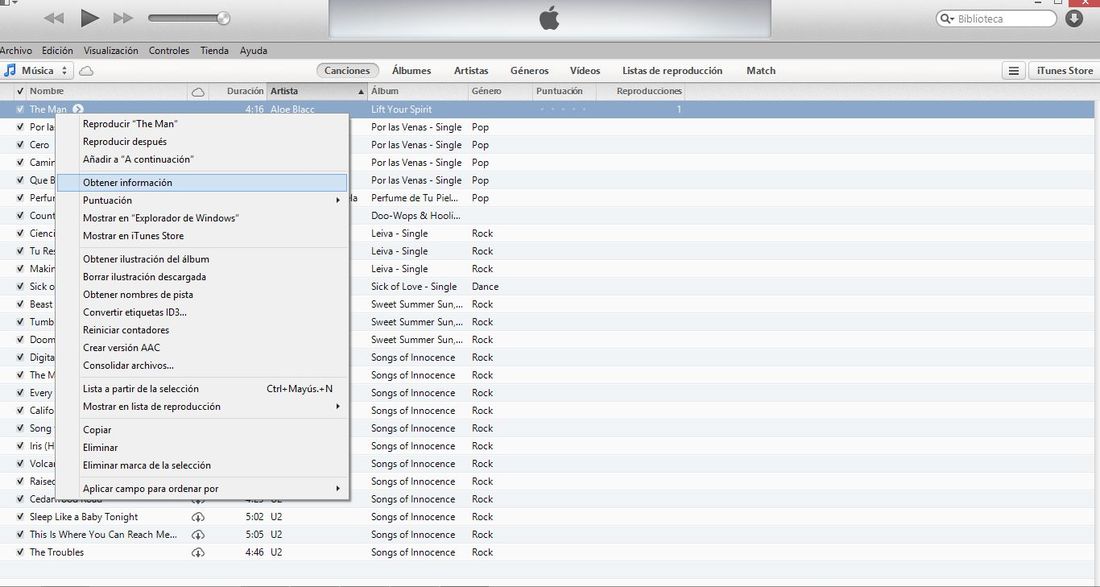Click the Biblioteca search field

(996, 19)
